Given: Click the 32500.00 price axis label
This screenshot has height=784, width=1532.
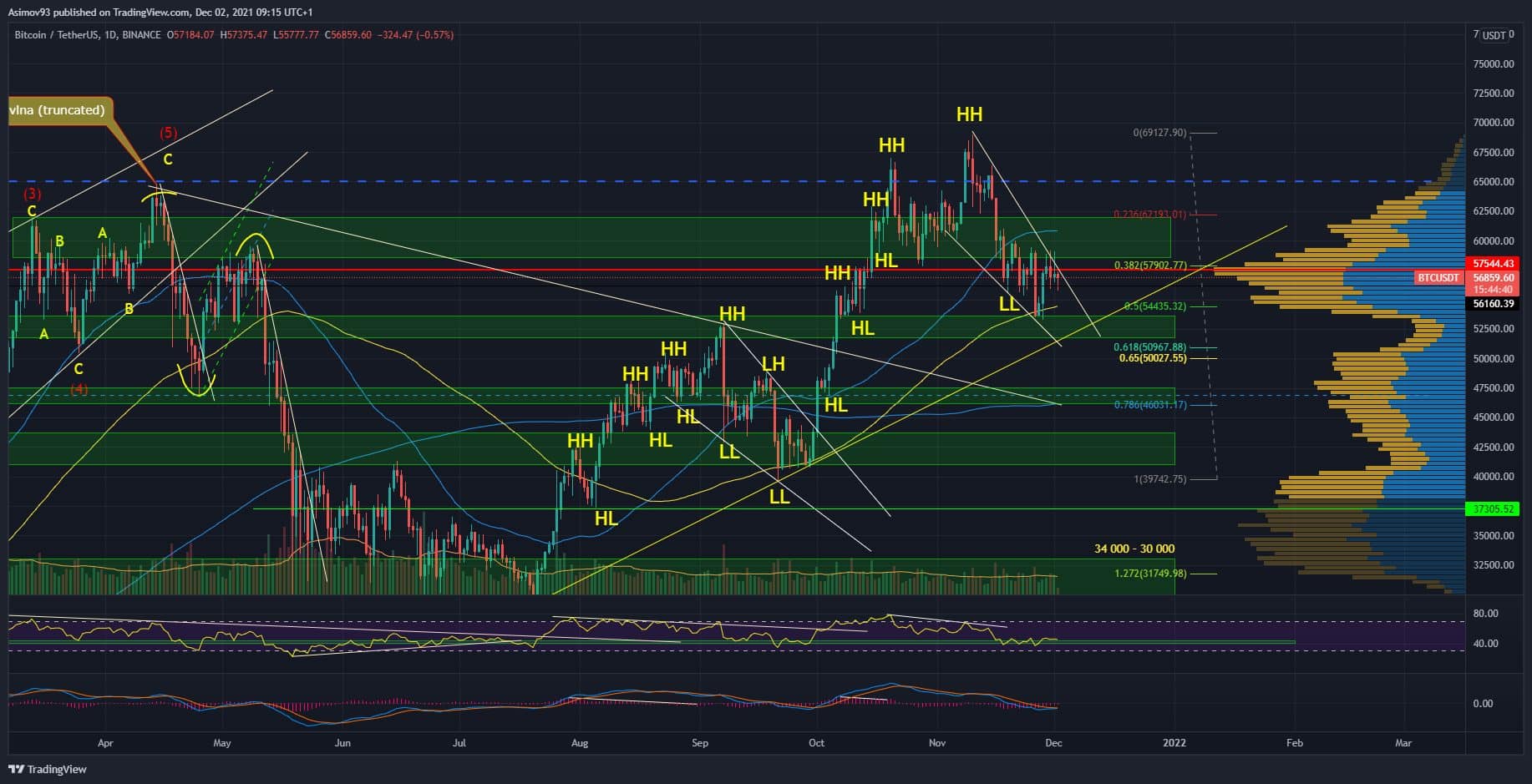Looking at the screenshot, I should pyautogui.click(x=1494, y=565).
